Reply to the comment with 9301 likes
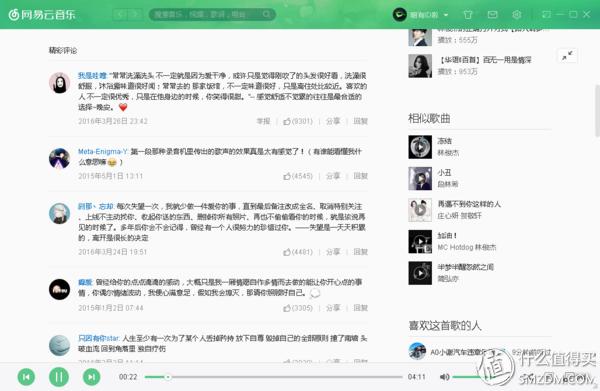This screenshot has width=600, height=391. point(360,121)
